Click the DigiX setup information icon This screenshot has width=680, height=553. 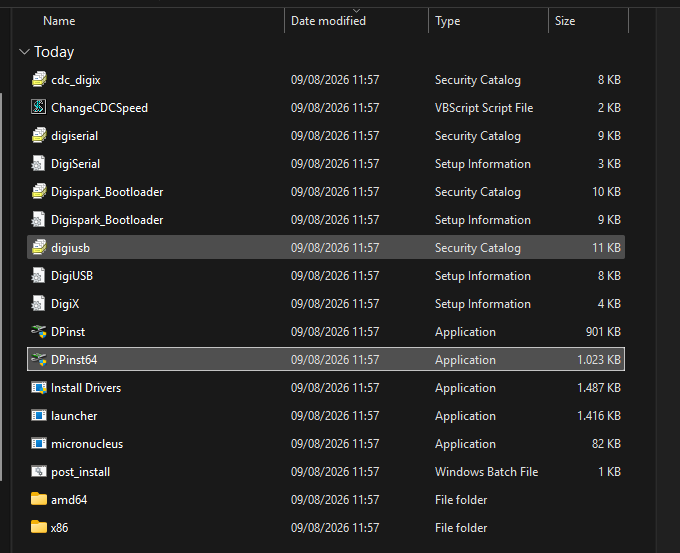pyautogui.click(x=39, y=304)
